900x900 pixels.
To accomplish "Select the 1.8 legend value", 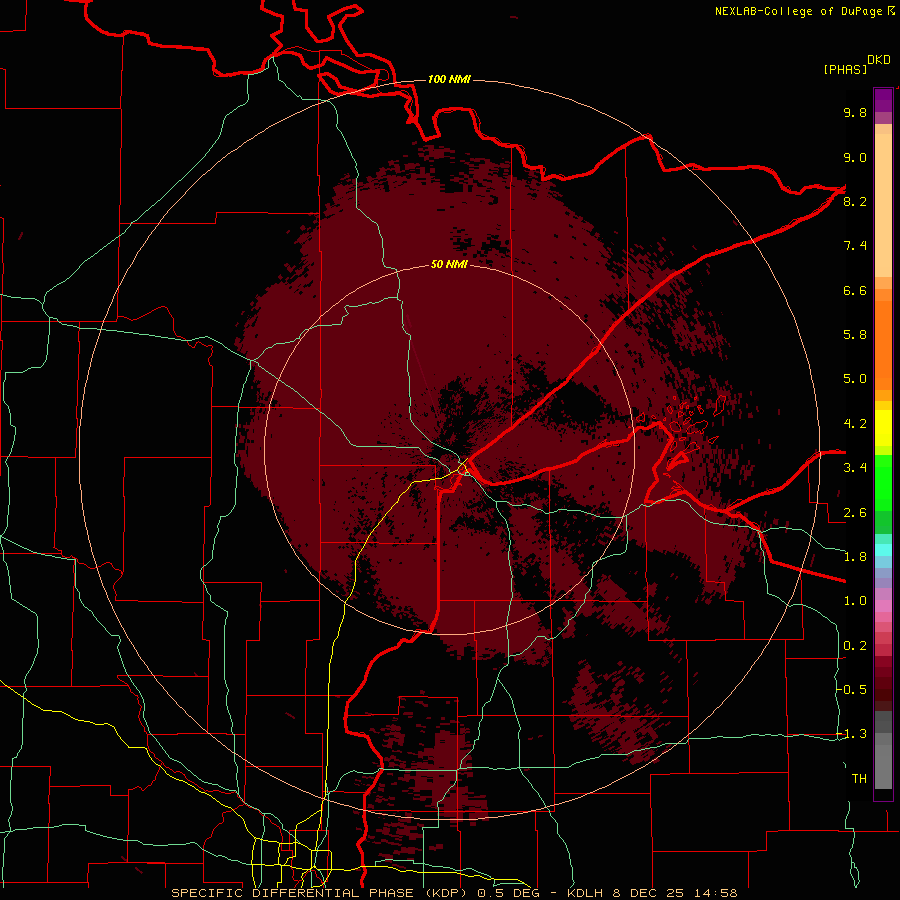I will [x=855, y=557].
